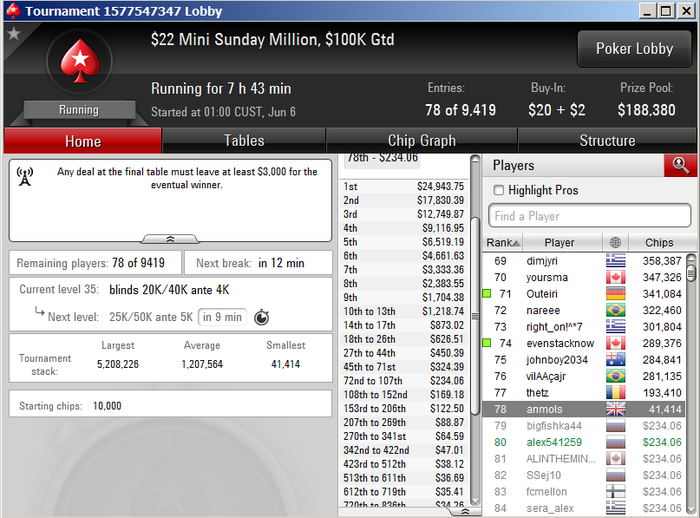This screenshot has width=700, height=518.
Task: Expand the payout list bottom chevron
Action: click(465, 512)
